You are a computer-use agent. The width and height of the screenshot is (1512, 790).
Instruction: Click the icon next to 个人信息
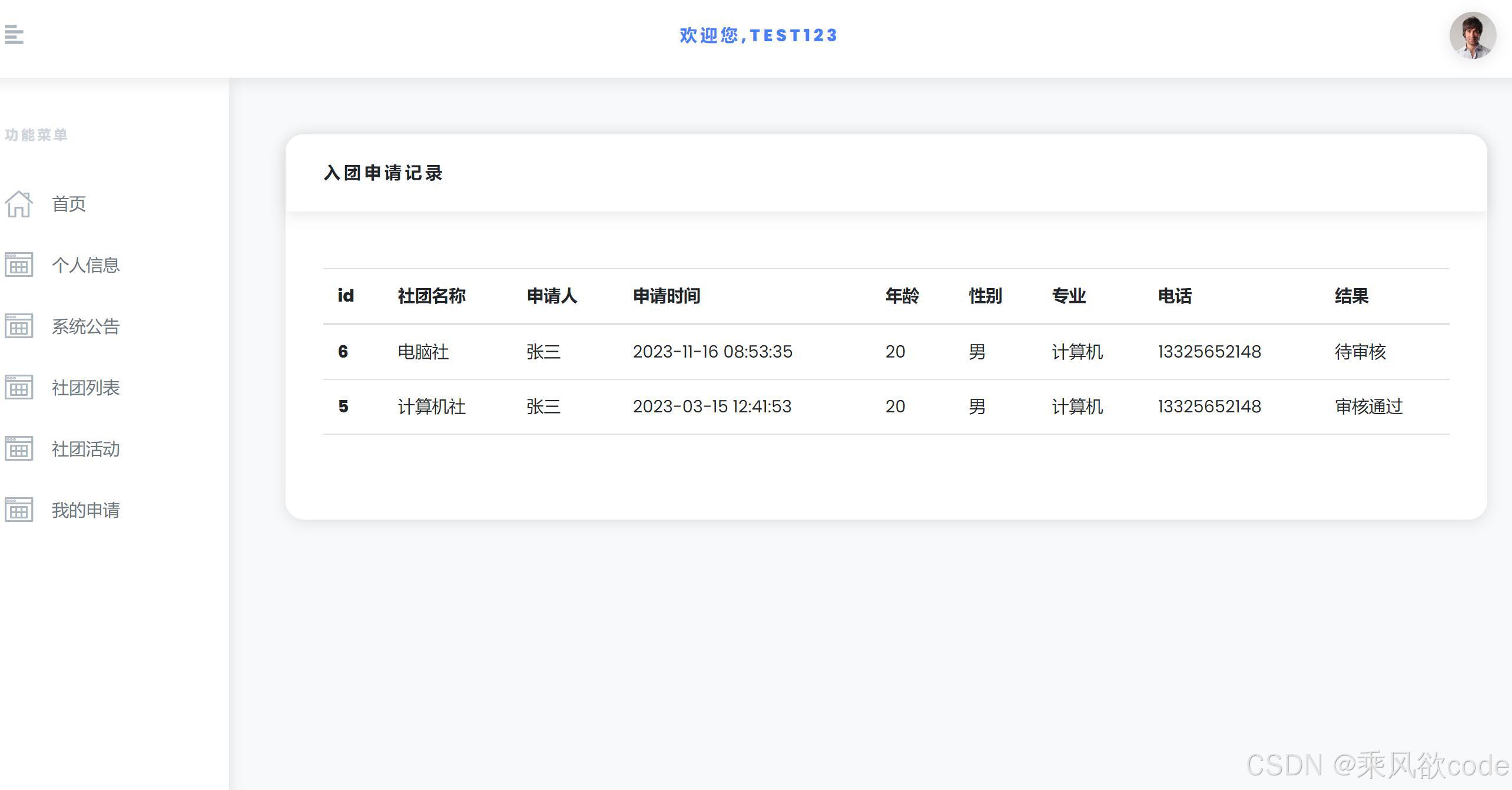[18, 265]
